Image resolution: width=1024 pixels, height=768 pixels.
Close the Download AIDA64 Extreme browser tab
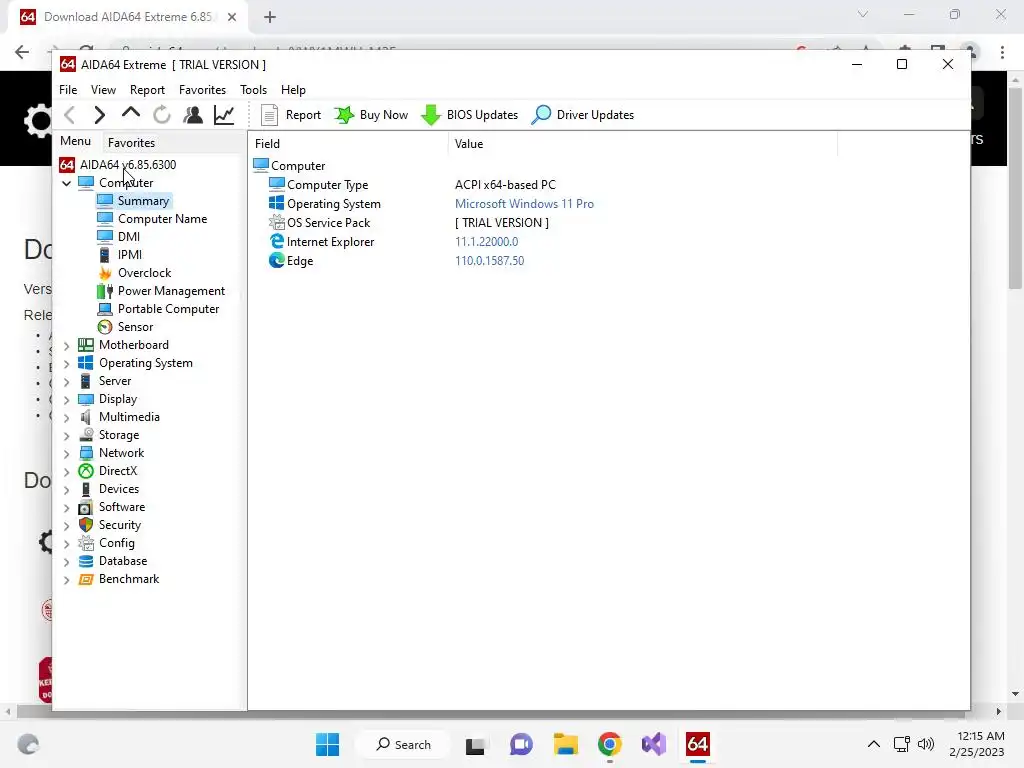(x=232, y=17)
